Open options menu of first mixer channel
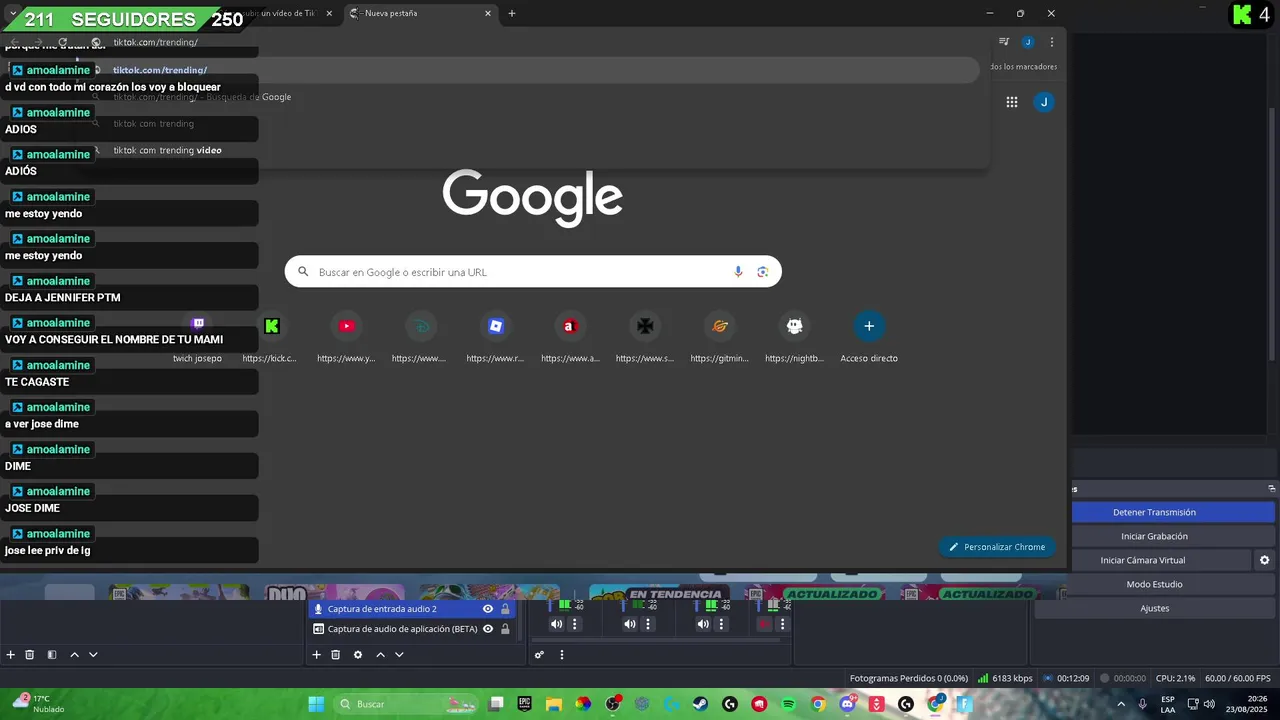Viewport: 1280px width, 720px height. click(x=574, y=624)
